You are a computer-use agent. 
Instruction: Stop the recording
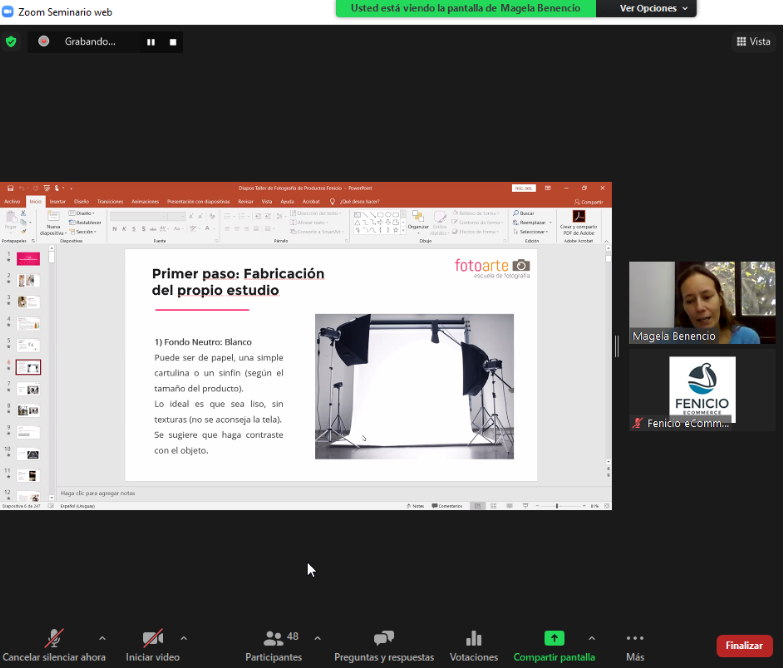click(x=173, y=42)
